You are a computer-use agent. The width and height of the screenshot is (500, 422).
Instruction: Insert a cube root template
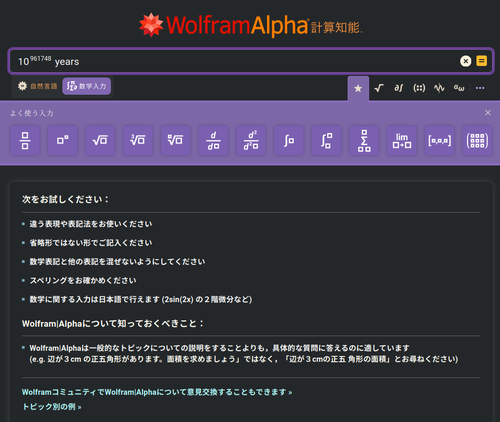click(x=138, y=140)
